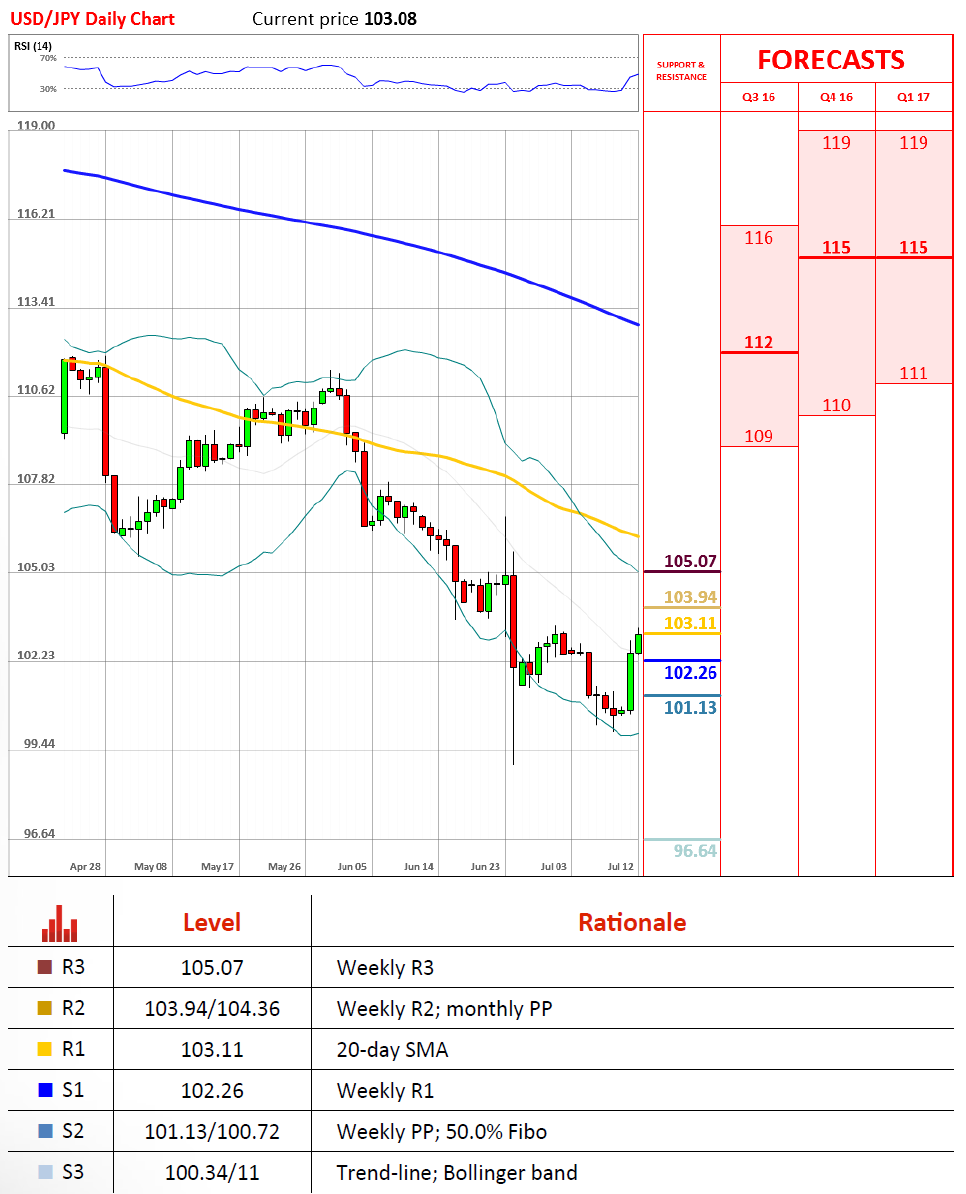Click the RSI 70% threshold label

click(x=48, y=58)
